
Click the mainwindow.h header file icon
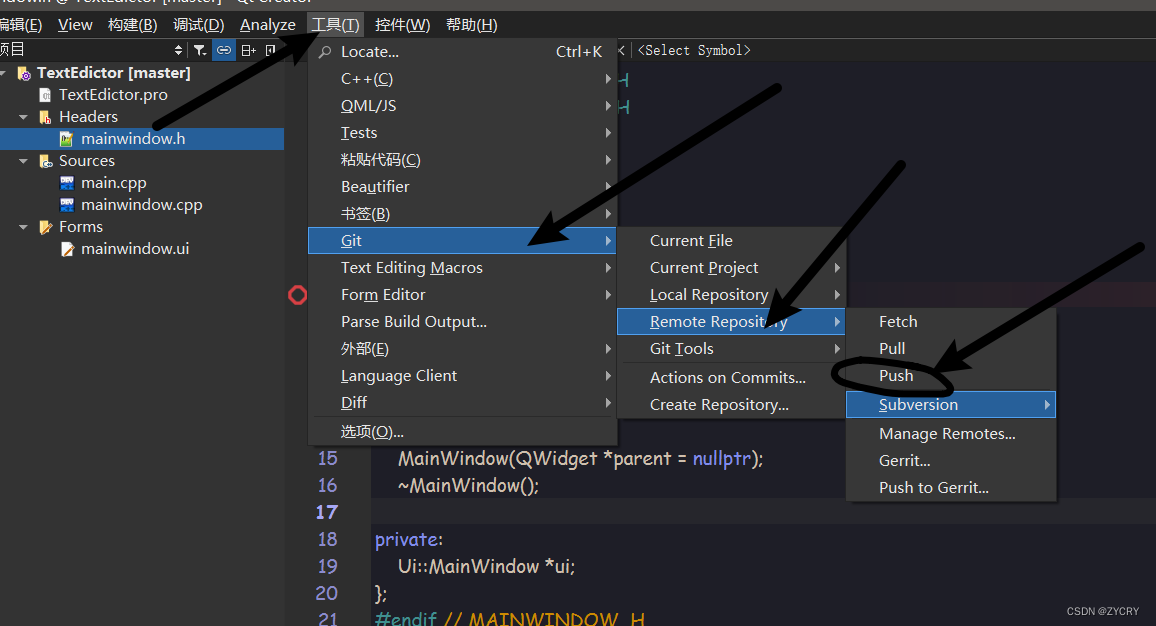click(66, 139)
